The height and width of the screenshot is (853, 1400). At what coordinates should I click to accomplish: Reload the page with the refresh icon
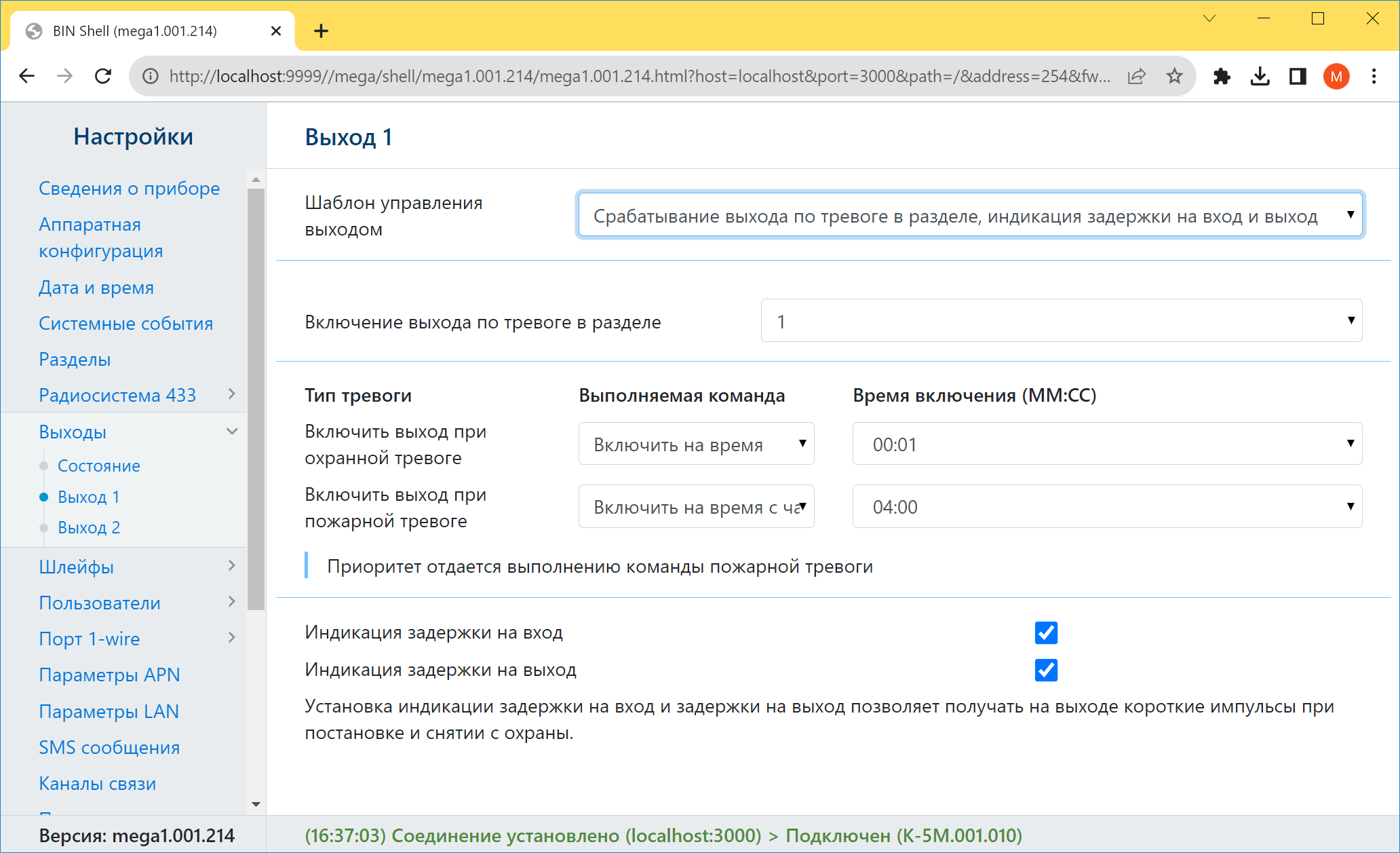point(103,76)
